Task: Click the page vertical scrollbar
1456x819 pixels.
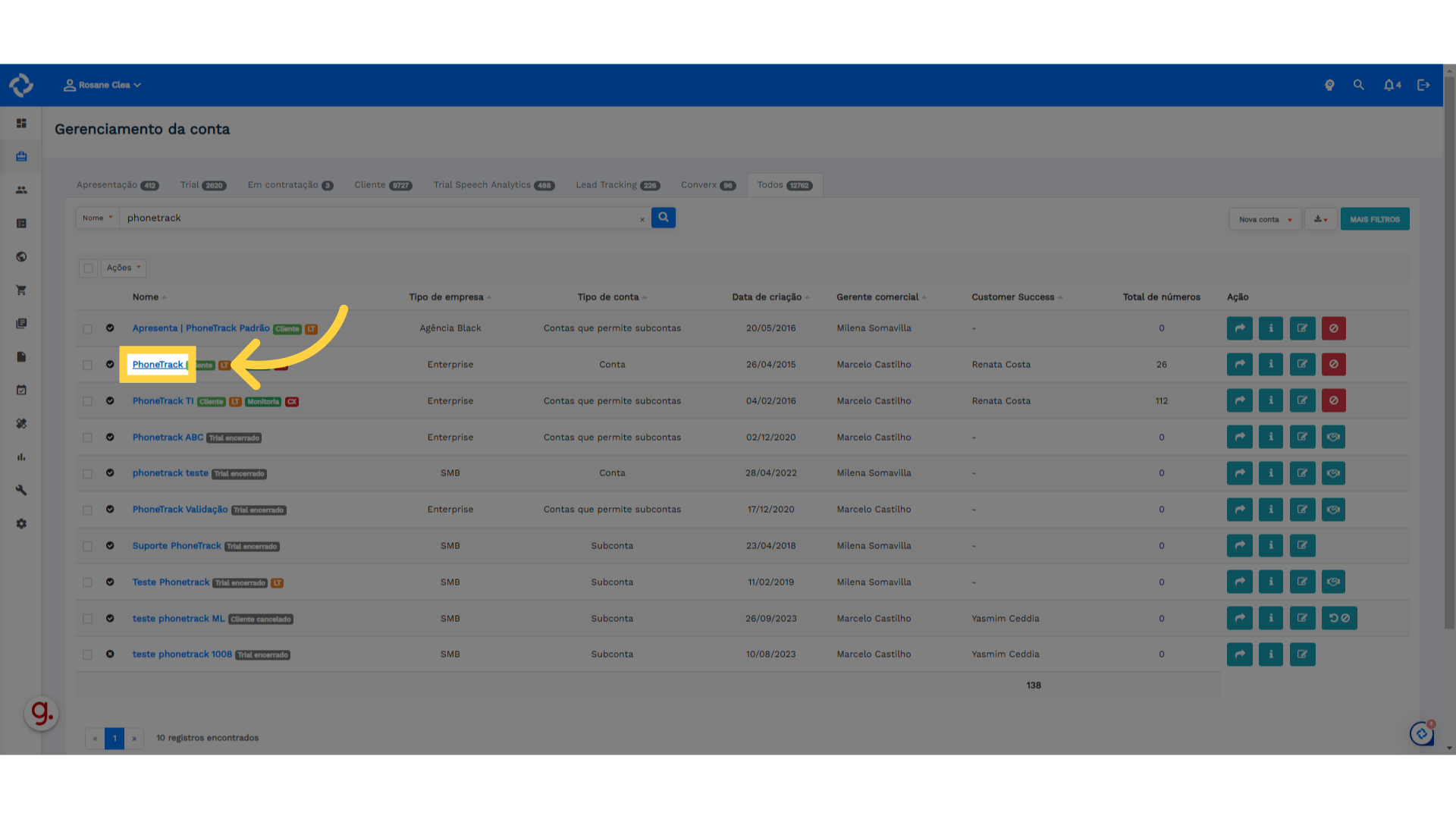Action: (1449, 353)
